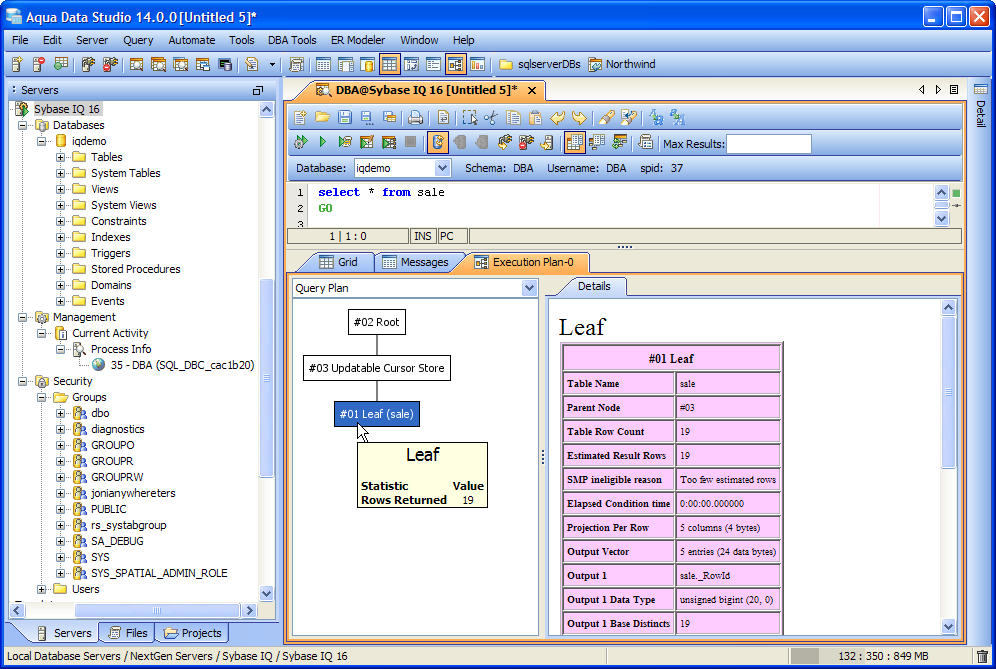Viewport: 996px width, 669px height.
Task: Collapse the Databases node
Action: point(22,125)
